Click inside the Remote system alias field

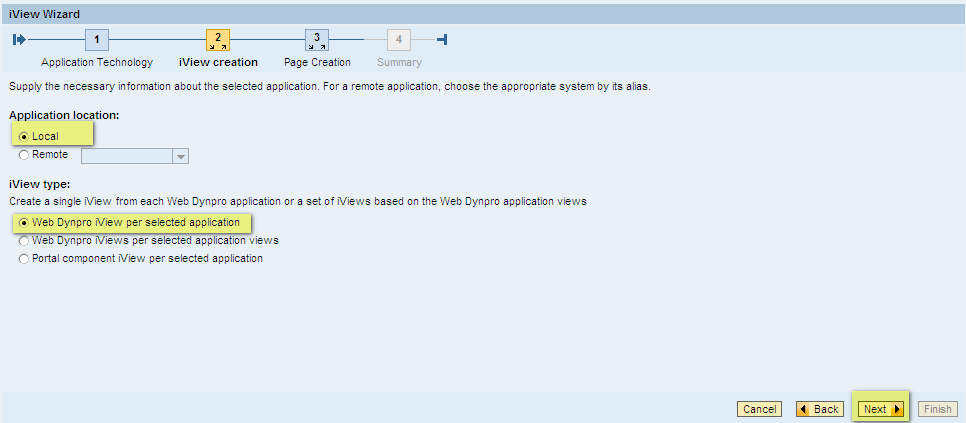pos(127,156)
